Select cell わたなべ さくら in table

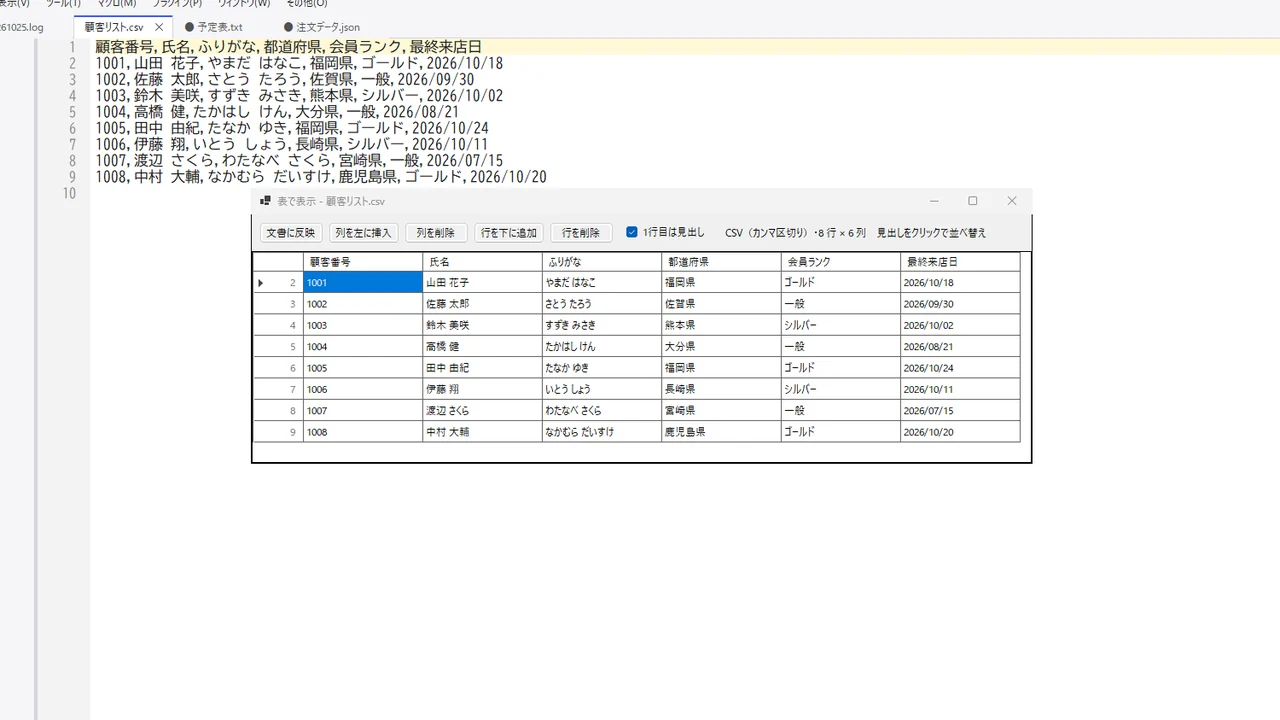coord(602,411)
